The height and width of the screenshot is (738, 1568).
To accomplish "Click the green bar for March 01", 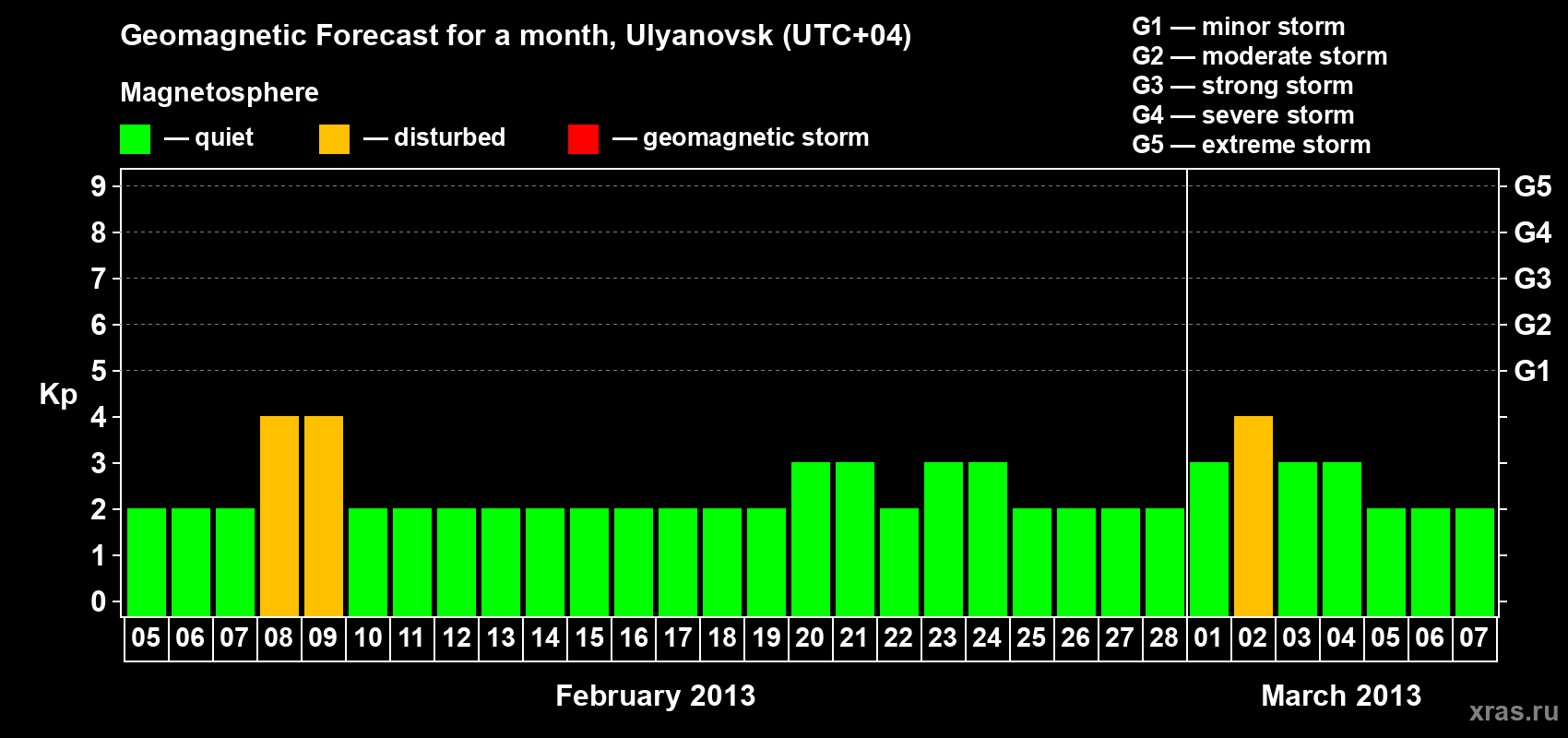I will pos(1209,539).
